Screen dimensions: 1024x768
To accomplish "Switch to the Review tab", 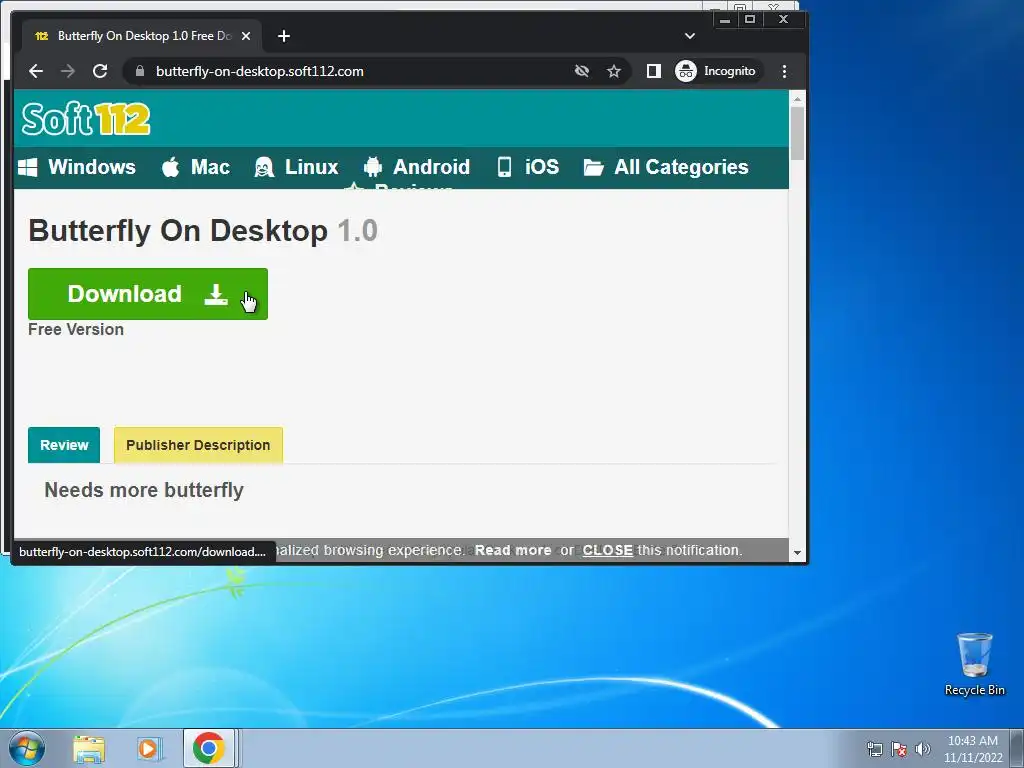I will click(x=64, y=445).
